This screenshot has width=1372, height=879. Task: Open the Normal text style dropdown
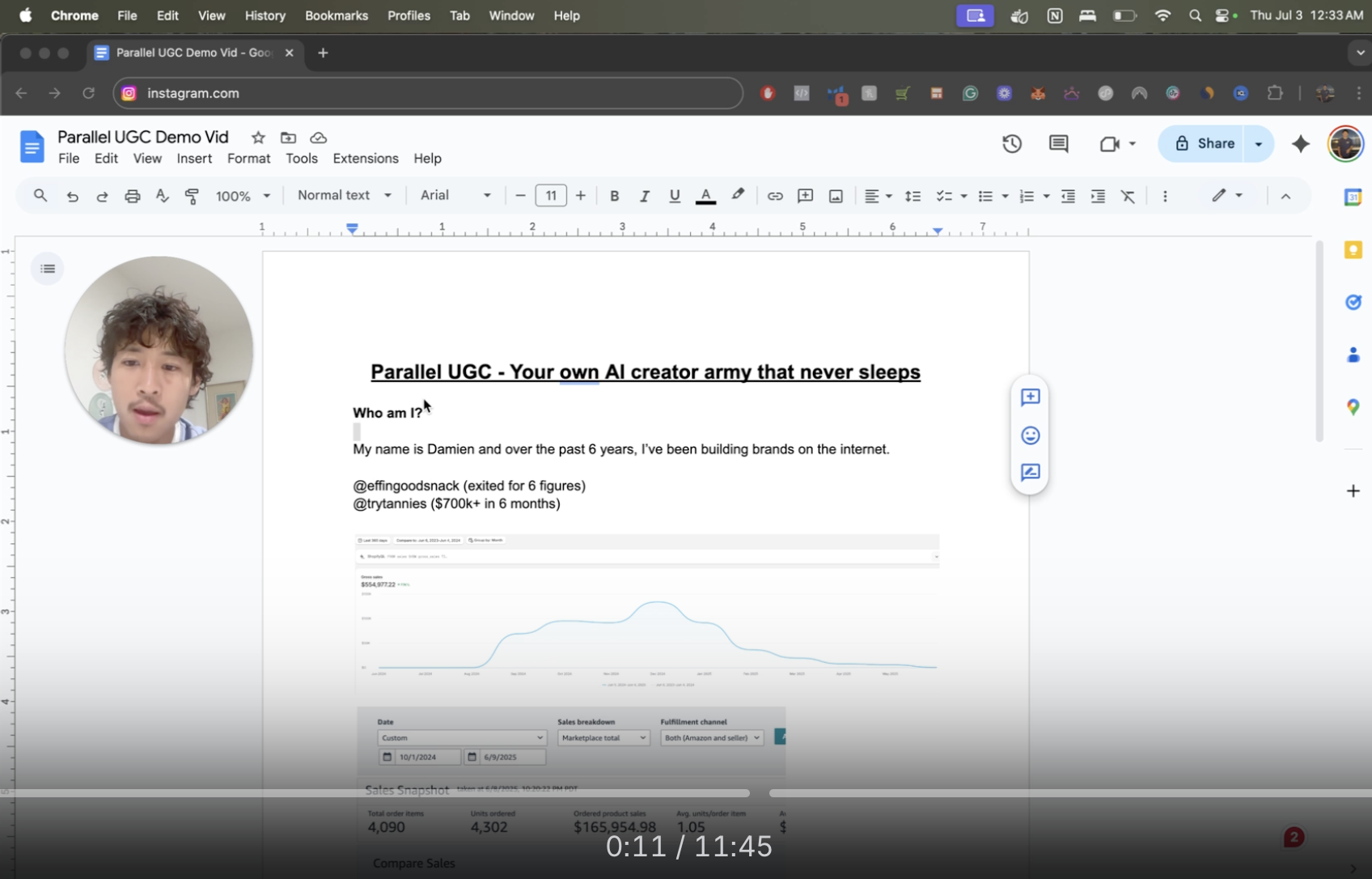coord(344,195)
